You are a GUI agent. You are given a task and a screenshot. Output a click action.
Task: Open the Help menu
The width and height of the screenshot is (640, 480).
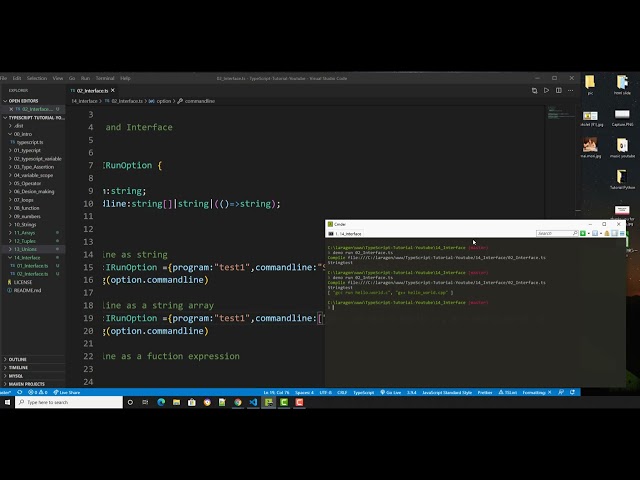[x=125, y=78]
